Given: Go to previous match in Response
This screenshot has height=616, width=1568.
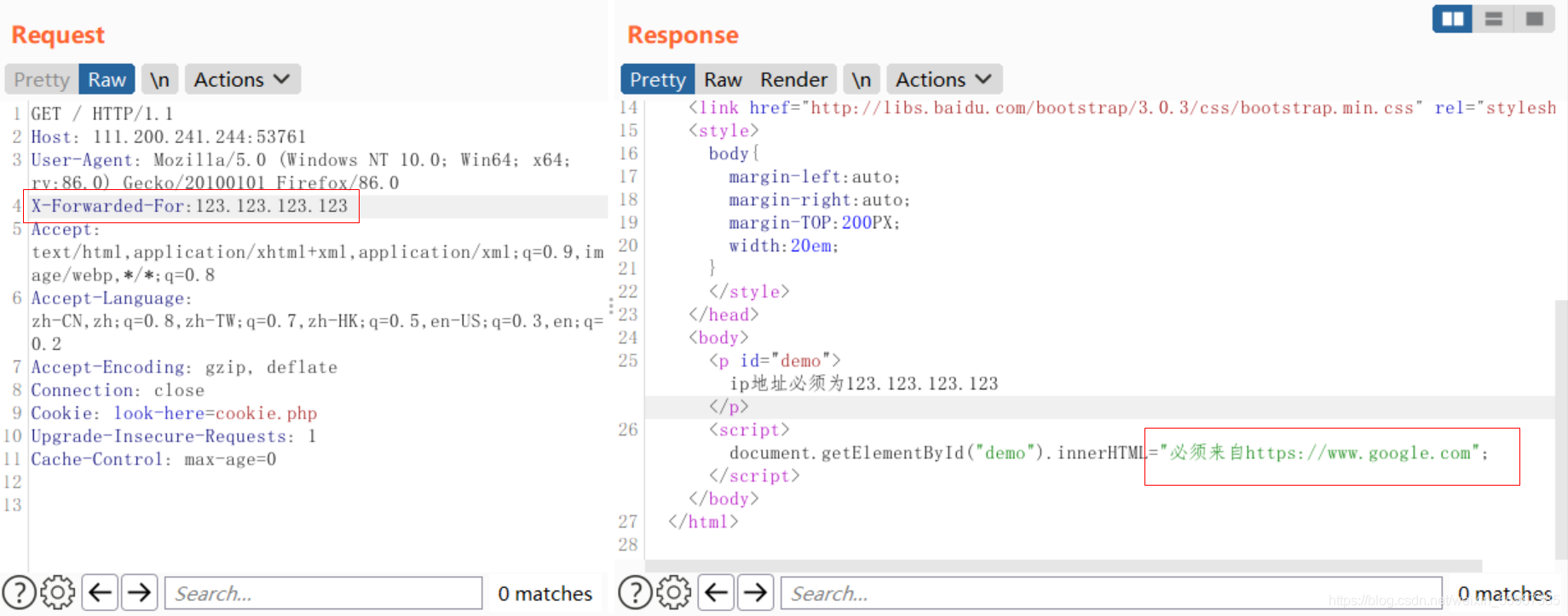Looking at the screenshot, I should pyautogui.click(x=717, y=592).
